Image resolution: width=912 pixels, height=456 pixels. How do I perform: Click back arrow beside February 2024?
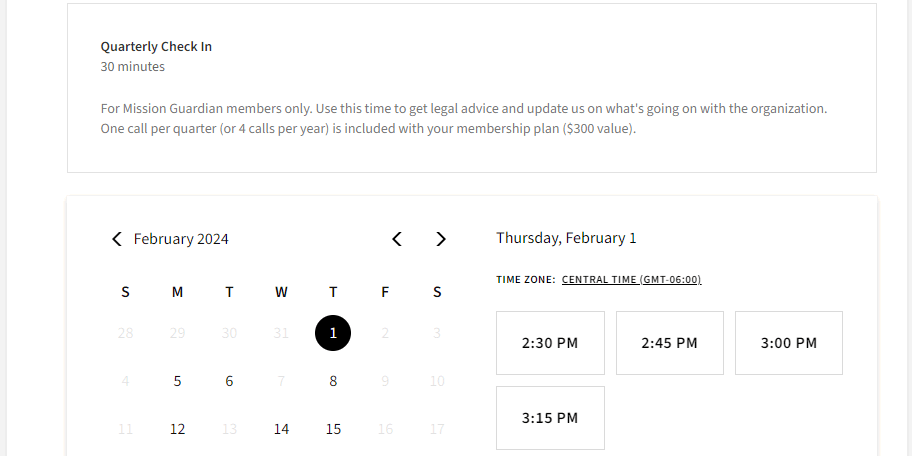(x=117, y=239)
